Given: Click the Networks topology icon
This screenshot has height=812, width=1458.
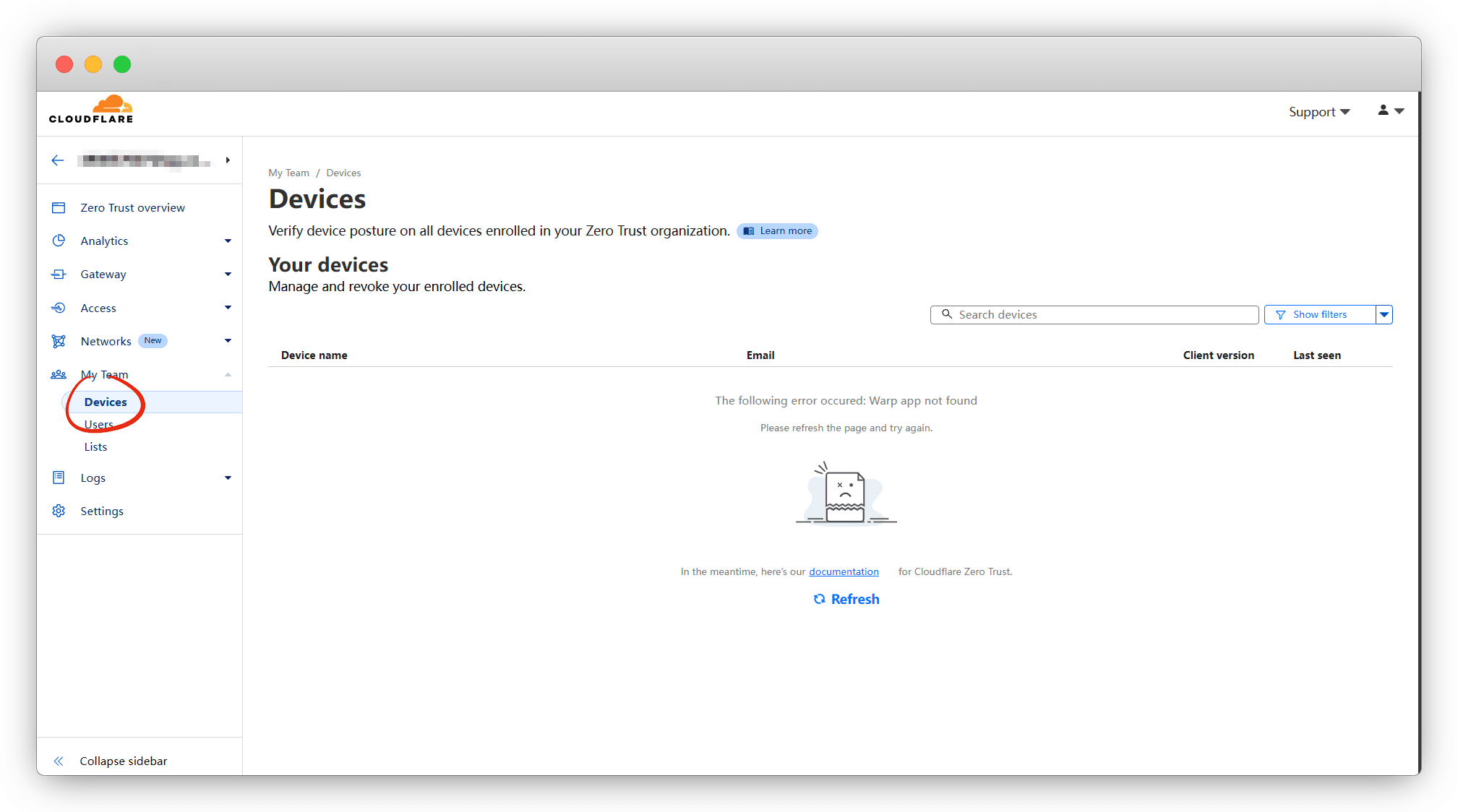Looking at the screenshot, I should point(59,341).
